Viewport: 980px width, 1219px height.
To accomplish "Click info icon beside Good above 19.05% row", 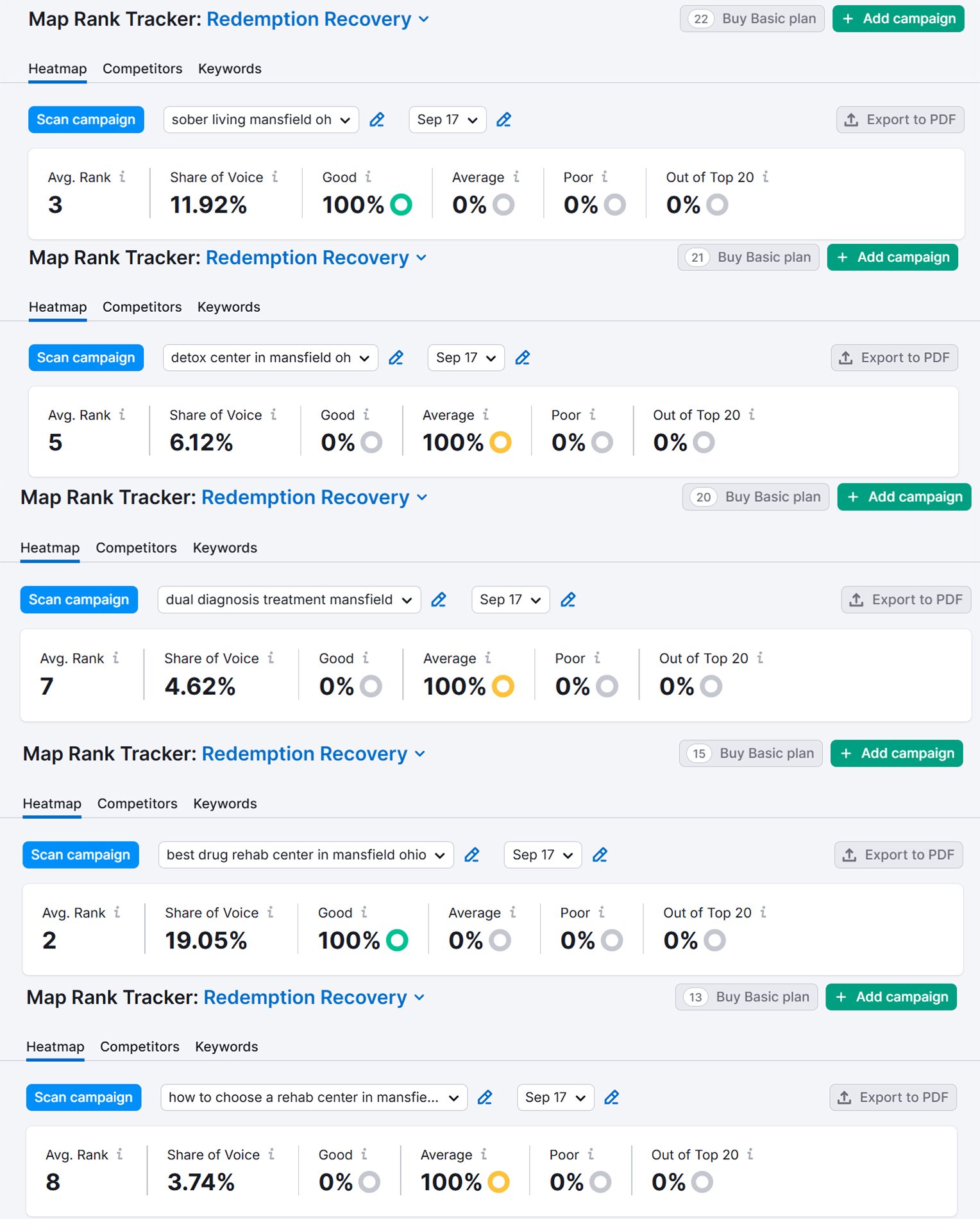I will (364, 912).
